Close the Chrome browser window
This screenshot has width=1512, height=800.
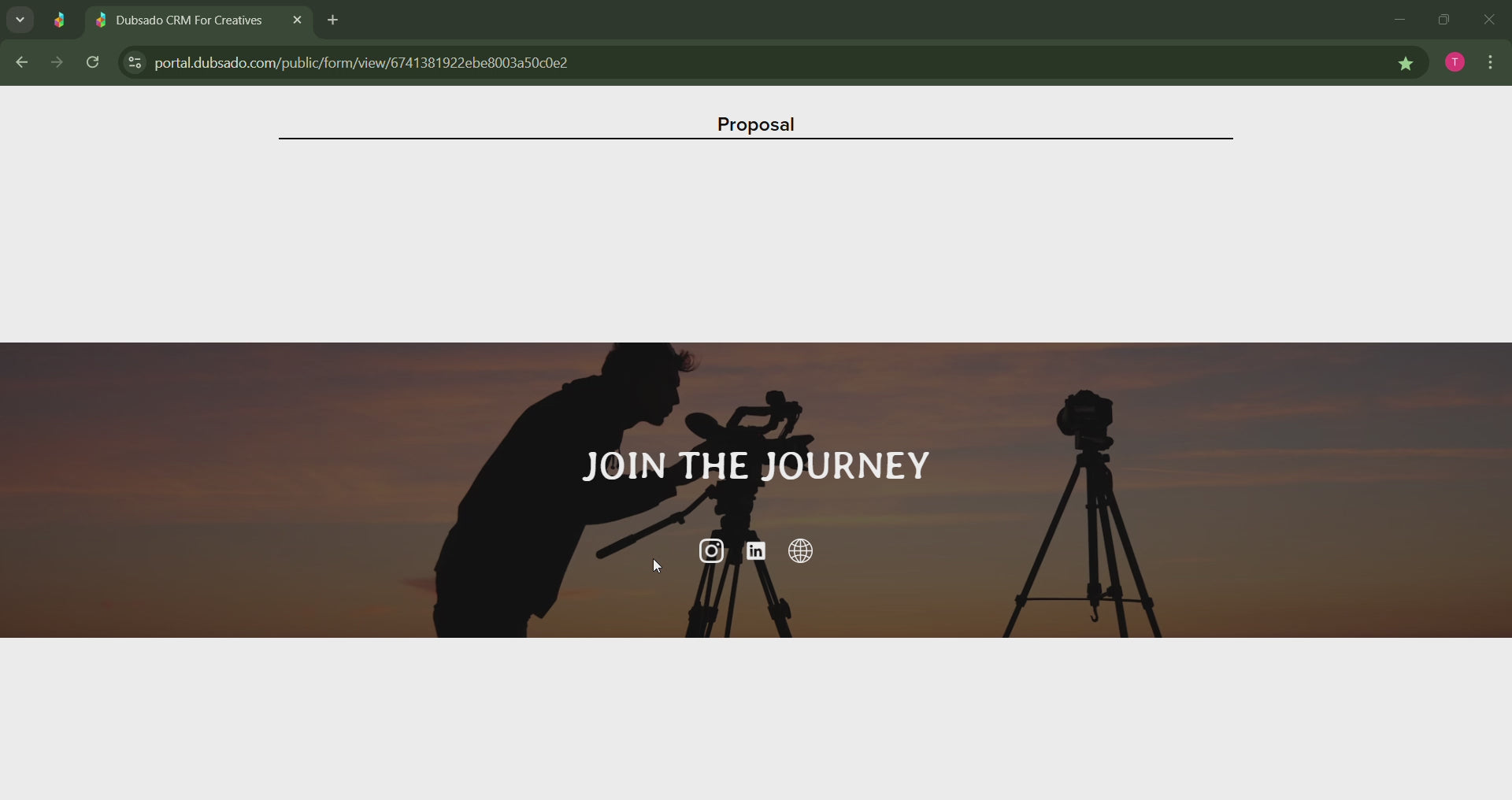[x=1488, y=20]
